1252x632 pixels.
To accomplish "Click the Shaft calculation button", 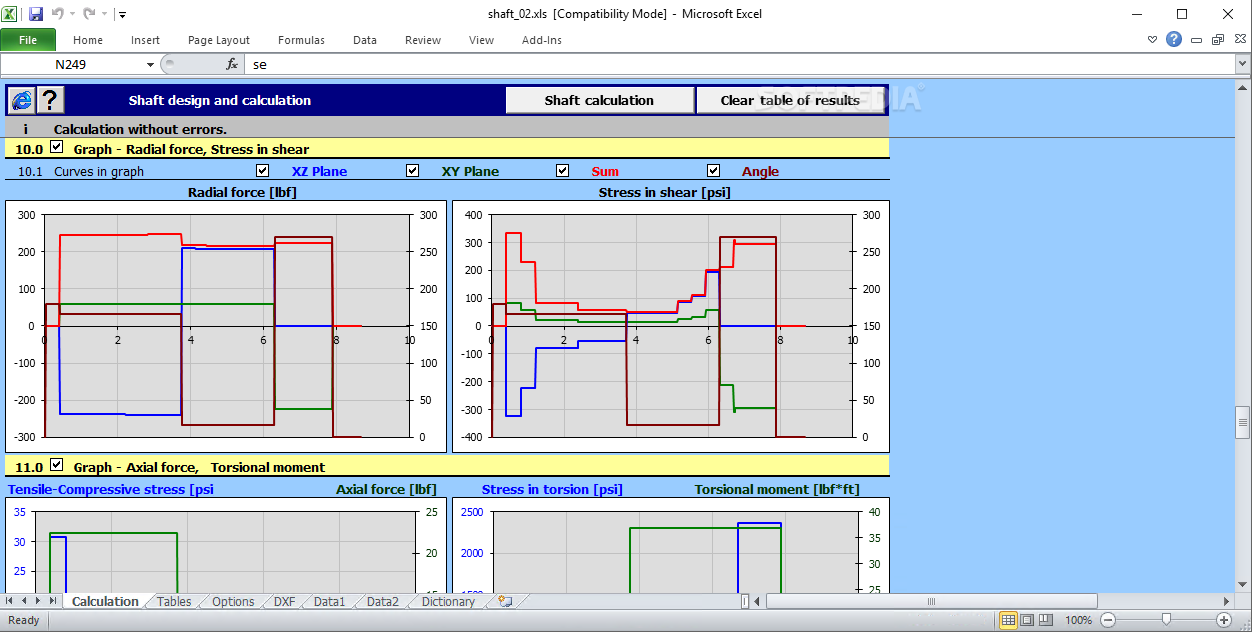I will click(x=599, y=100).
